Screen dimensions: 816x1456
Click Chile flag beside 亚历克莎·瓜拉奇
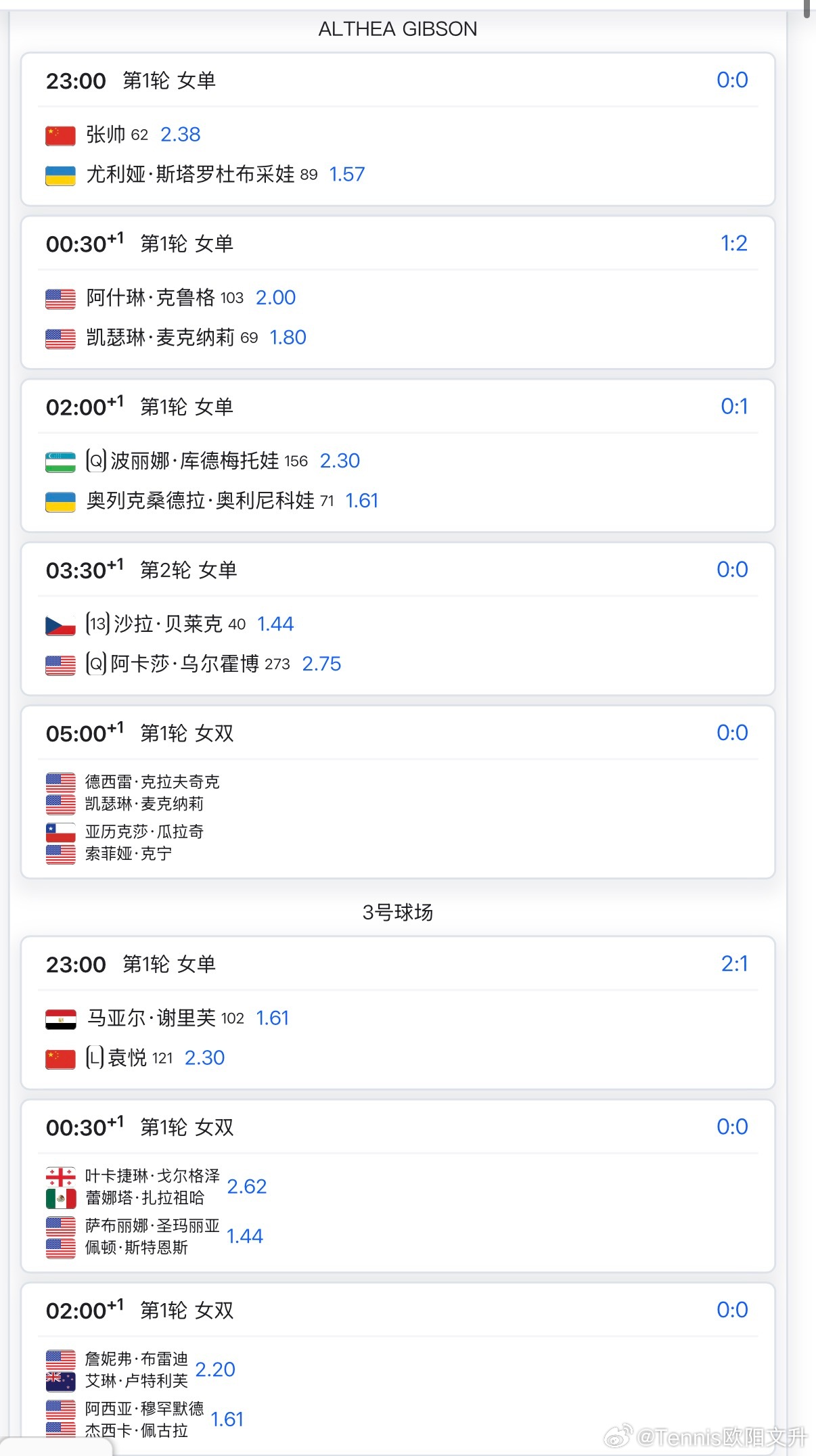60,832
